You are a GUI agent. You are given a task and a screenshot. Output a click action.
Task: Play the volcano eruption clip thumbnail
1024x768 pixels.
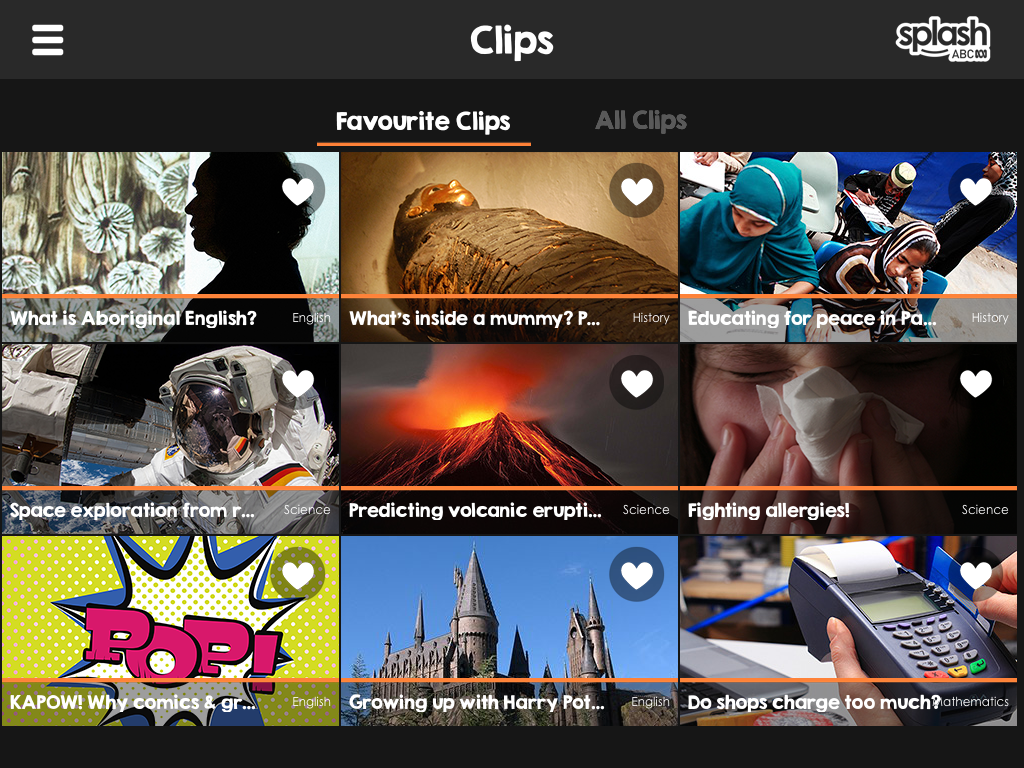click(509, 416)
